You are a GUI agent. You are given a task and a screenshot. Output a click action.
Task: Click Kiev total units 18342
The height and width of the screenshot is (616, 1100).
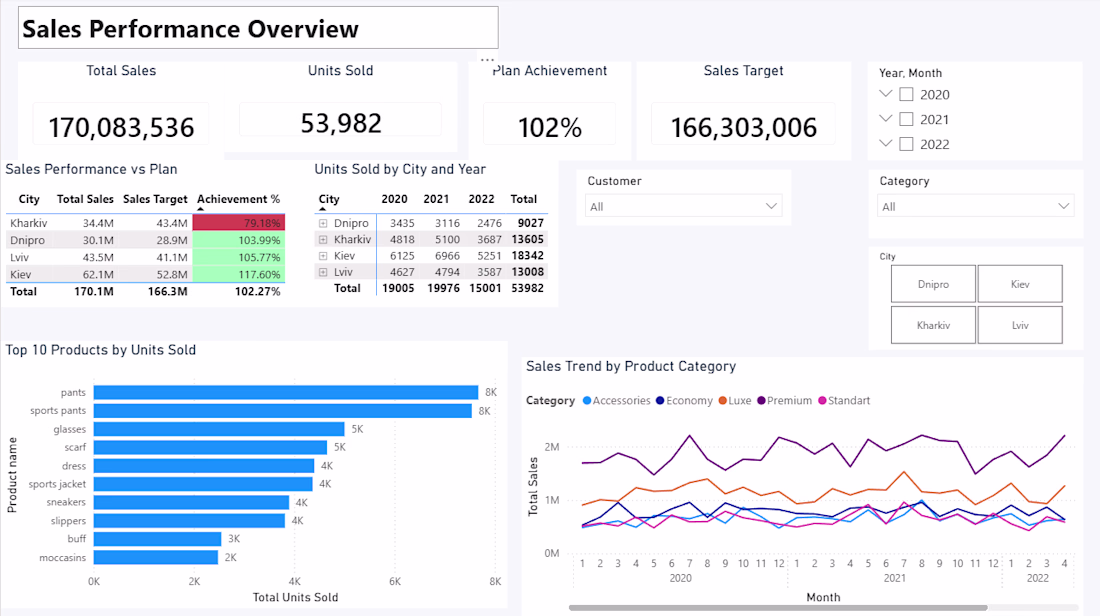point(528,256)
